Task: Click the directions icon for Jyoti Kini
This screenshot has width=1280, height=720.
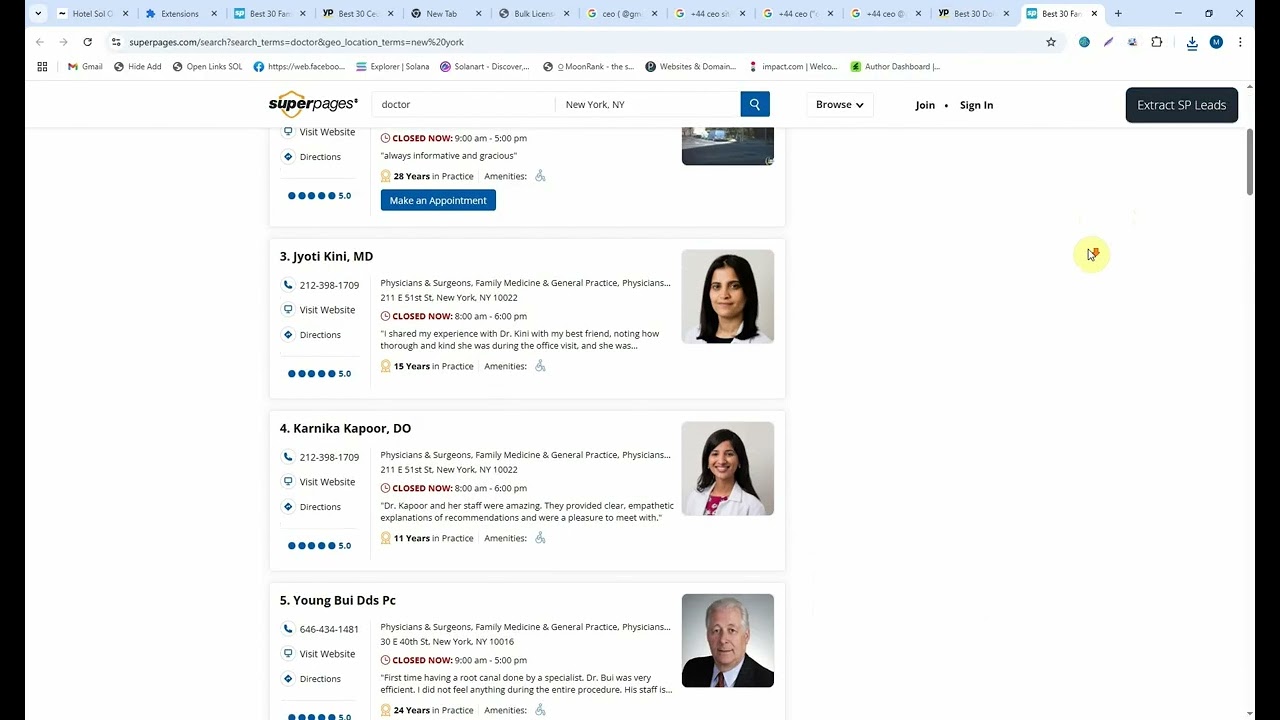Action: coord(288,335)
